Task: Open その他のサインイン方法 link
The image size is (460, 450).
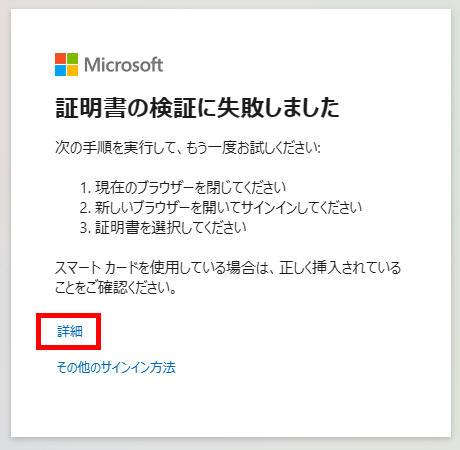Action: coord(116,367)
